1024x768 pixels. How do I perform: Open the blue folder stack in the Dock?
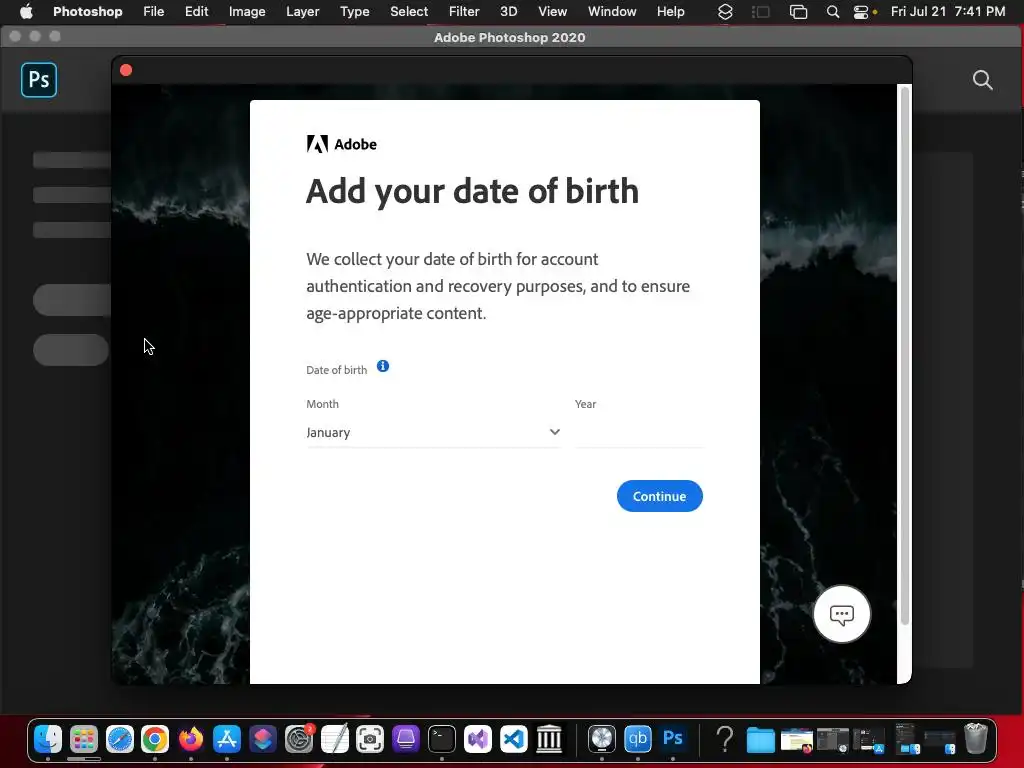click(760, 740)
